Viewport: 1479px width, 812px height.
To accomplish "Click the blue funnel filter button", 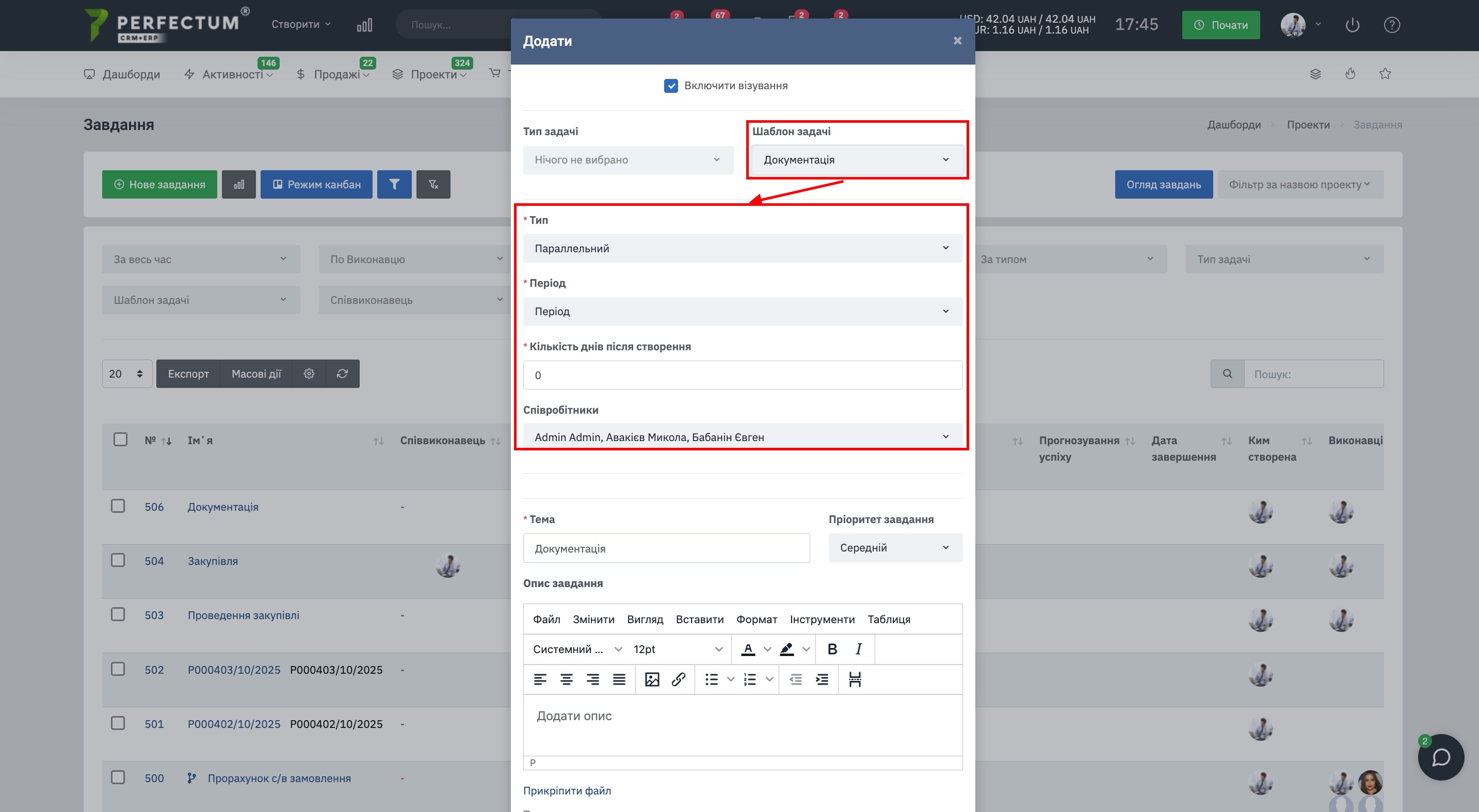I will 394,184.
